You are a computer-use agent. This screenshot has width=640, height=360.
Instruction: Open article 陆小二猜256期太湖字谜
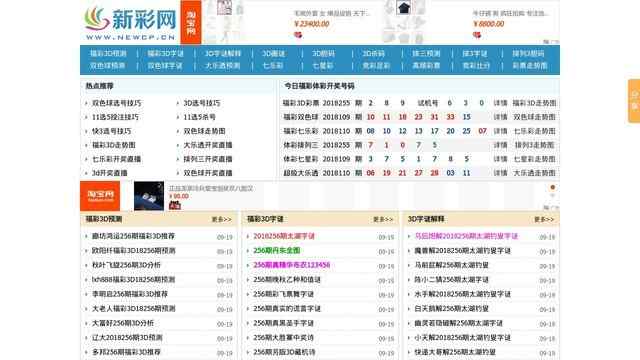(x=451, y=280)
